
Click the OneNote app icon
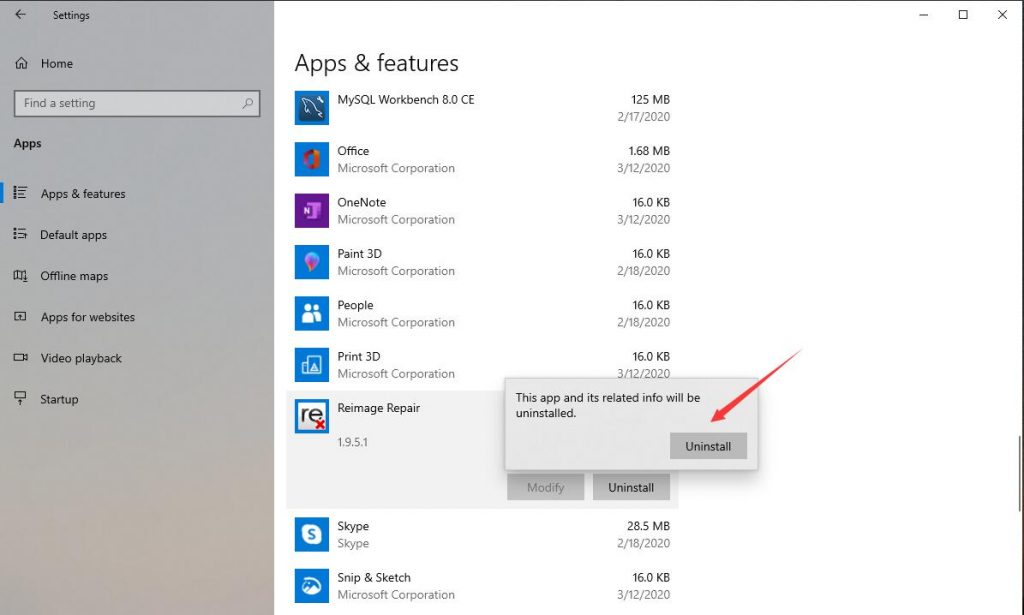coord(312,210)
